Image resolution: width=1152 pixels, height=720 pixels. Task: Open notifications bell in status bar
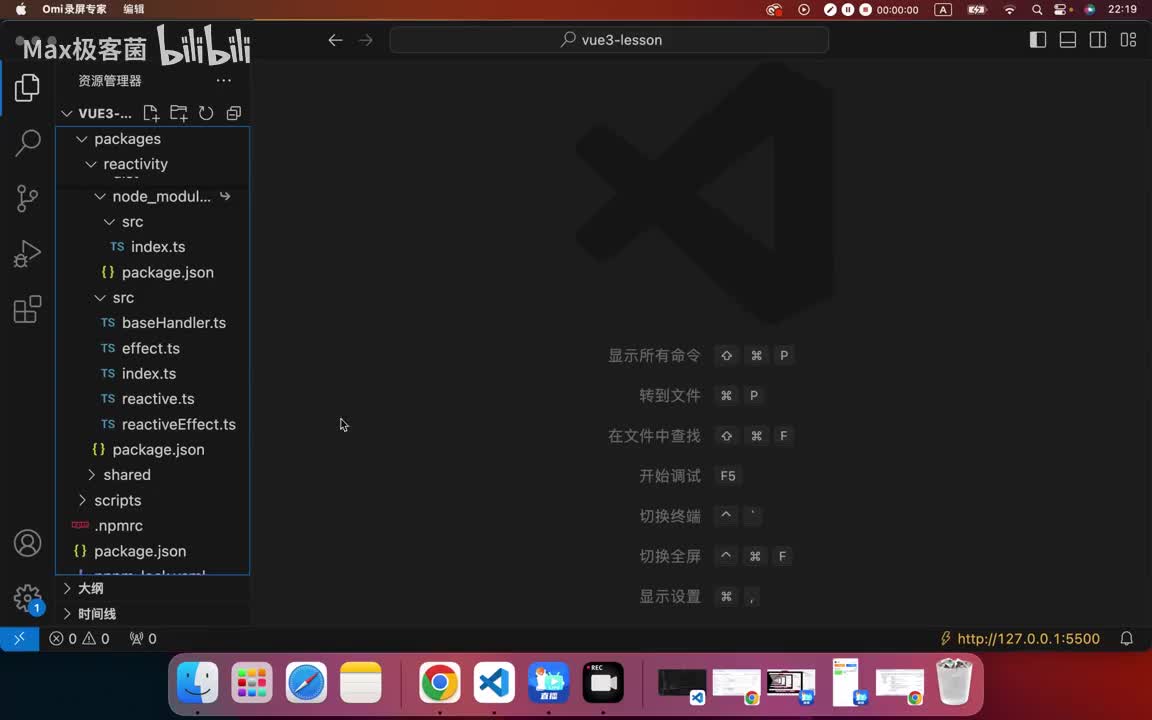pos(1126,638)
